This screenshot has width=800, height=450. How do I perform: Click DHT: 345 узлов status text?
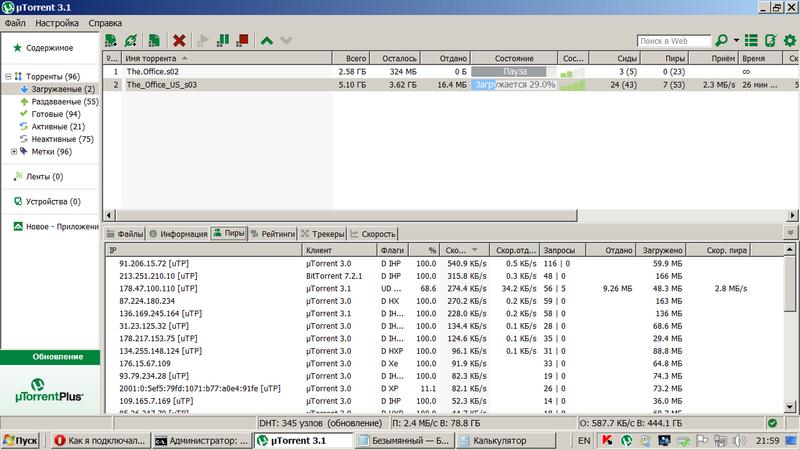tap(320, 423)
